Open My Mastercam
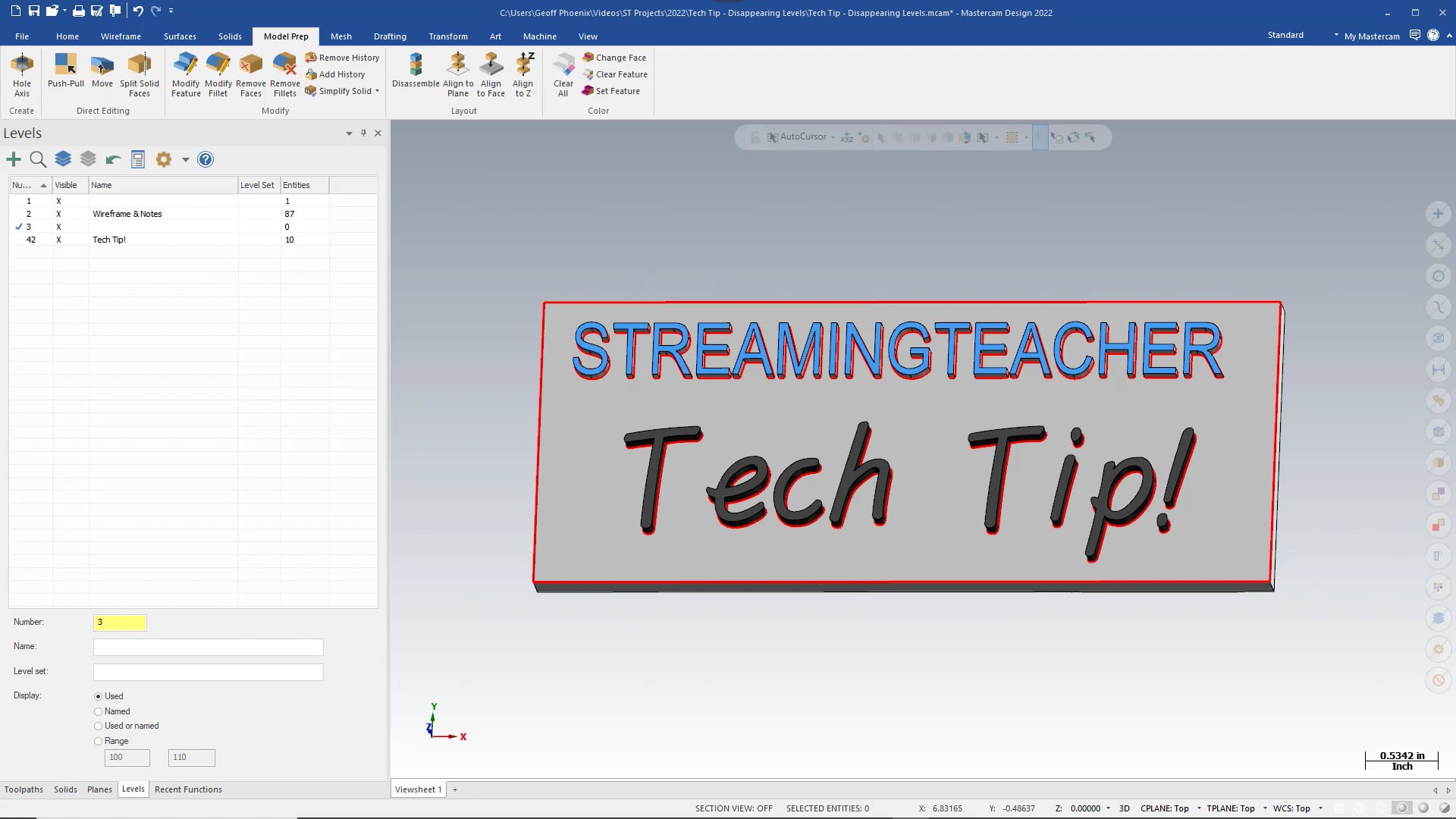 click(x=1372, y=36)
